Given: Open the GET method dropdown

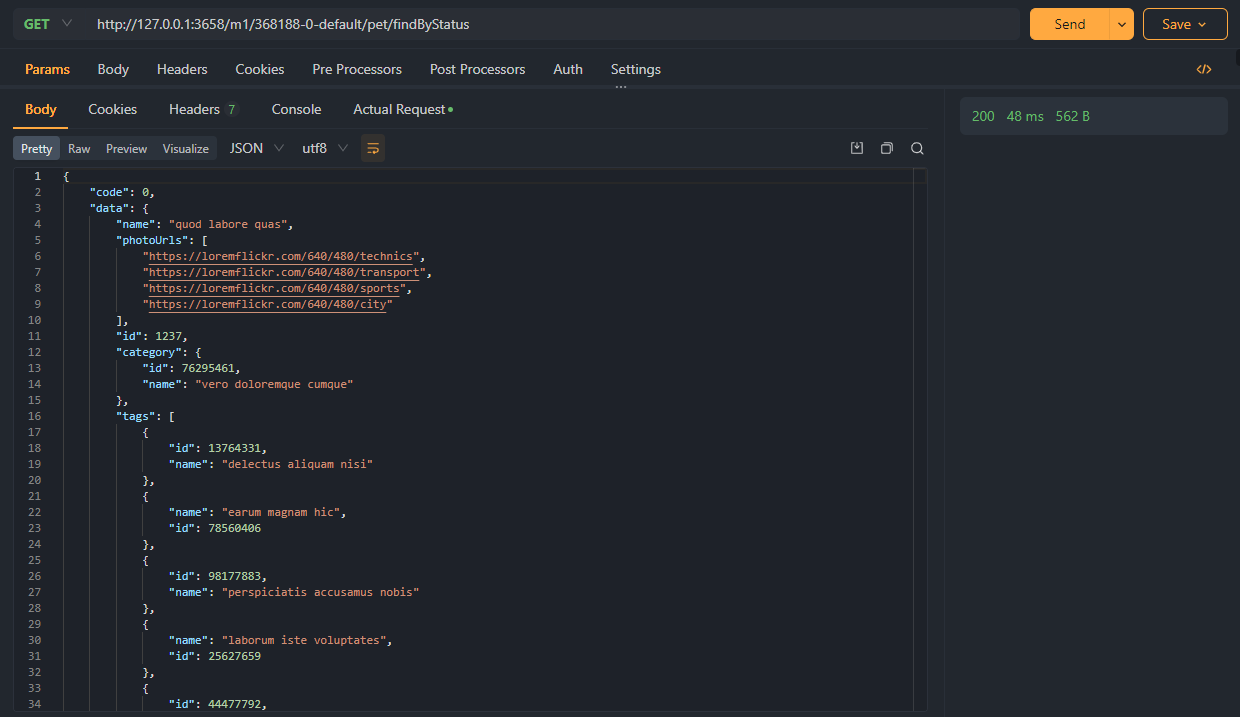Looking at the screenshot, I should [48, 24].
